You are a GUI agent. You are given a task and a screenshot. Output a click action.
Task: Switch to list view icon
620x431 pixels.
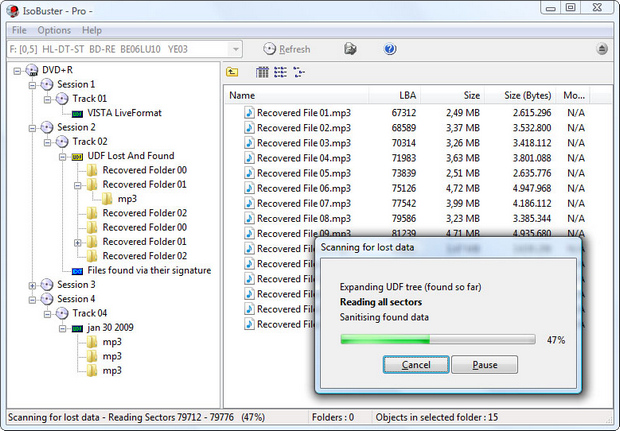tap(280, 72)
